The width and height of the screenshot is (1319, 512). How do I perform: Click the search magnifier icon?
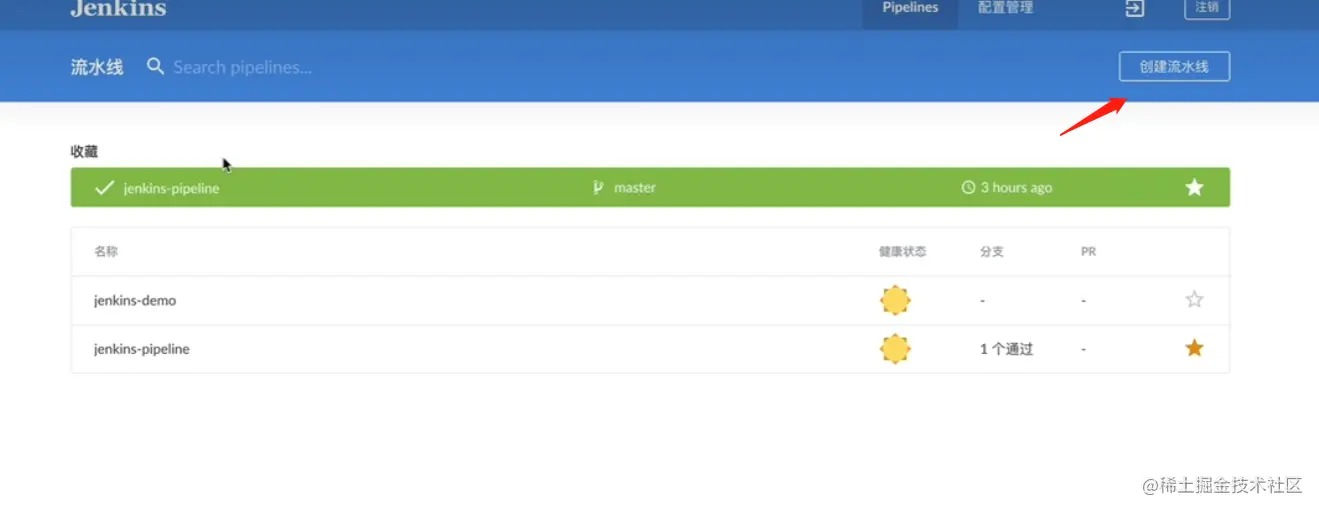click(x=155, y=67)
